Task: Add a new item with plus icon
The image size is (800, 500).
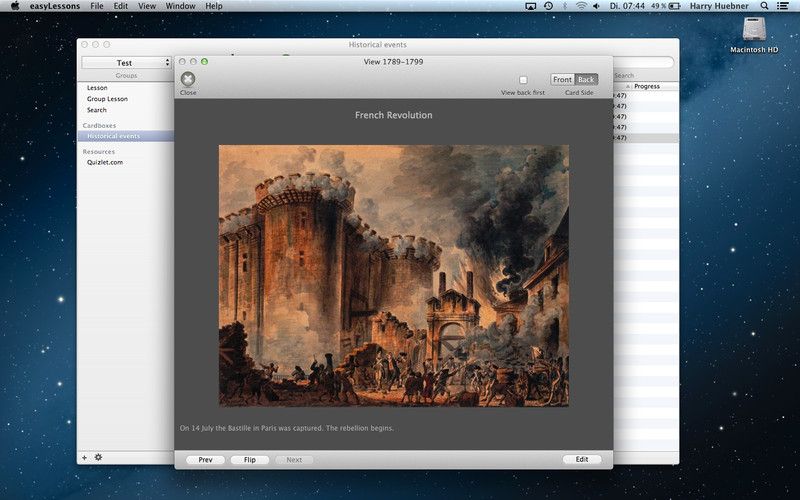Action: pos(85,458)
